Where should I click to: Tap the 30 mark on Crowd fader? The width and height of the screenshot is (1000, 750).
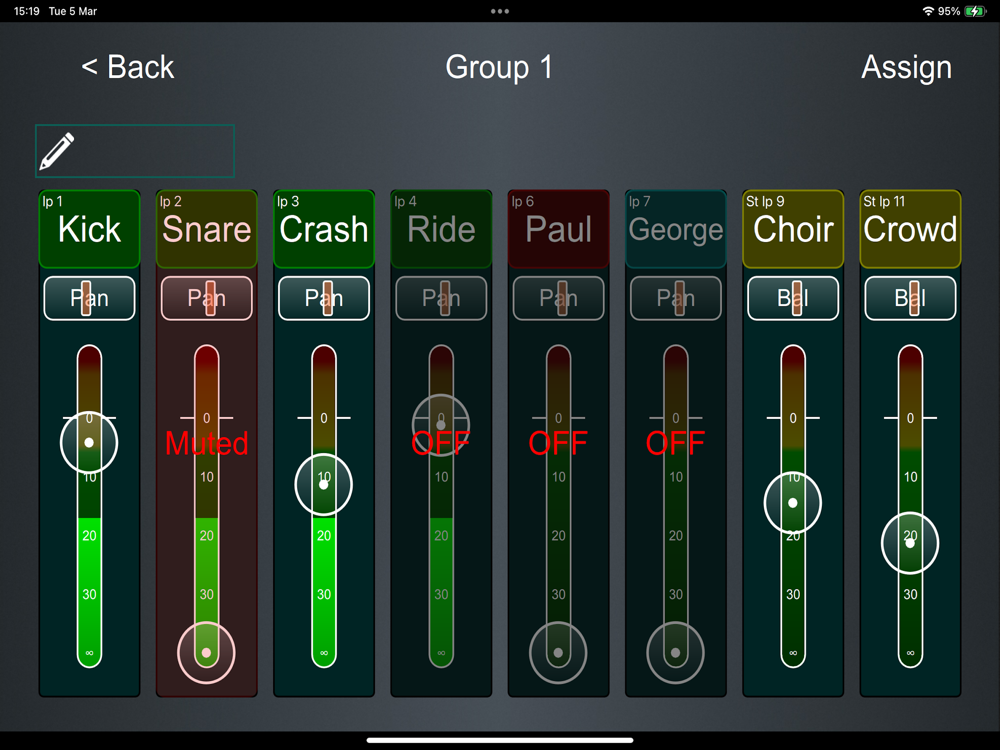tap(911, 594)
